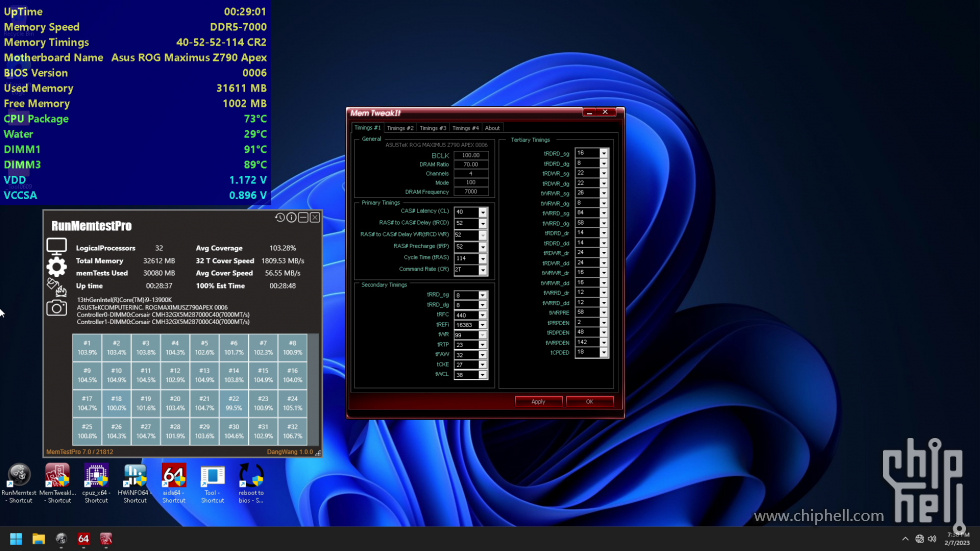Click the RunMemtestPro tile grid scrollbar
This screenshot has height=551, width=980.
point(314,389)
